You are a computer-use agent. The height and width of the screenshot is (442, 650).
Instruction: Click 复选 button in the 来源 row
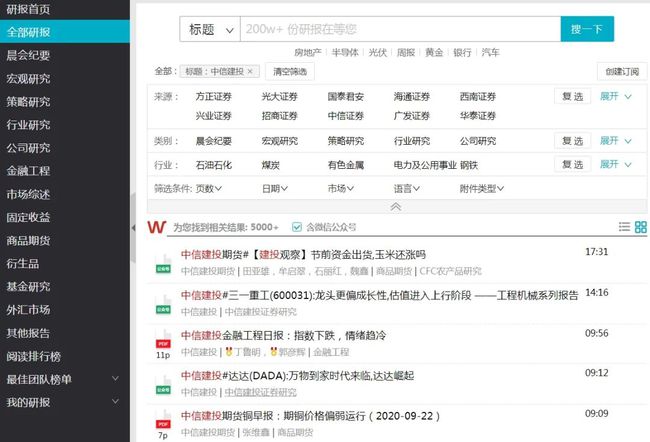[x=572, y=97]
